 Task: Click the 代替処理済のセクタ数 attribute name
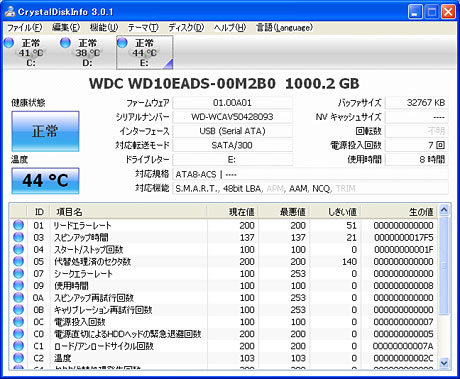click(x=92, y=262)
